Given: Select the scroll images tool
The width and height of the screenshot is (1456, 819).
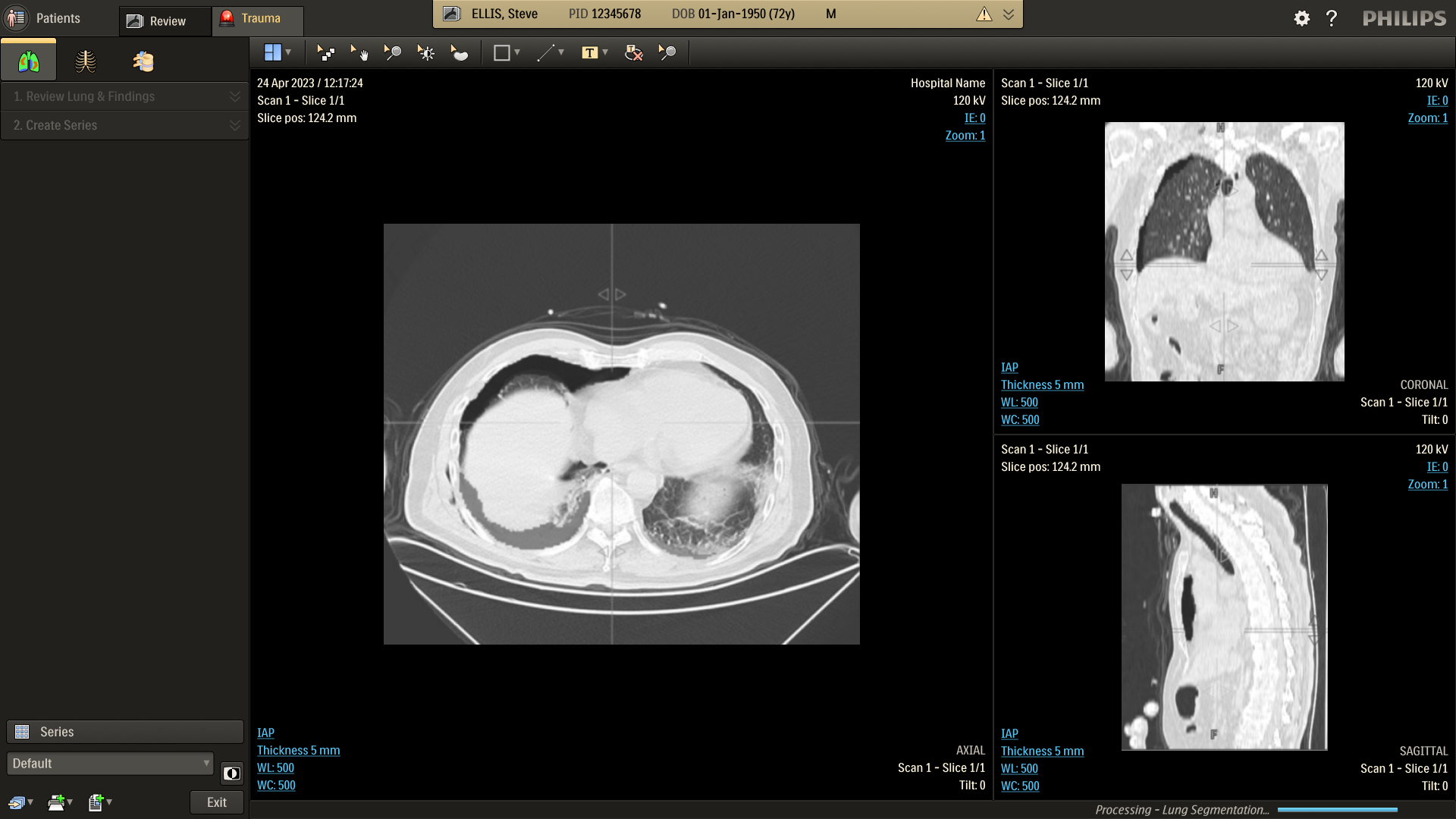Looking at the screenshot, I should click(325, 52).
